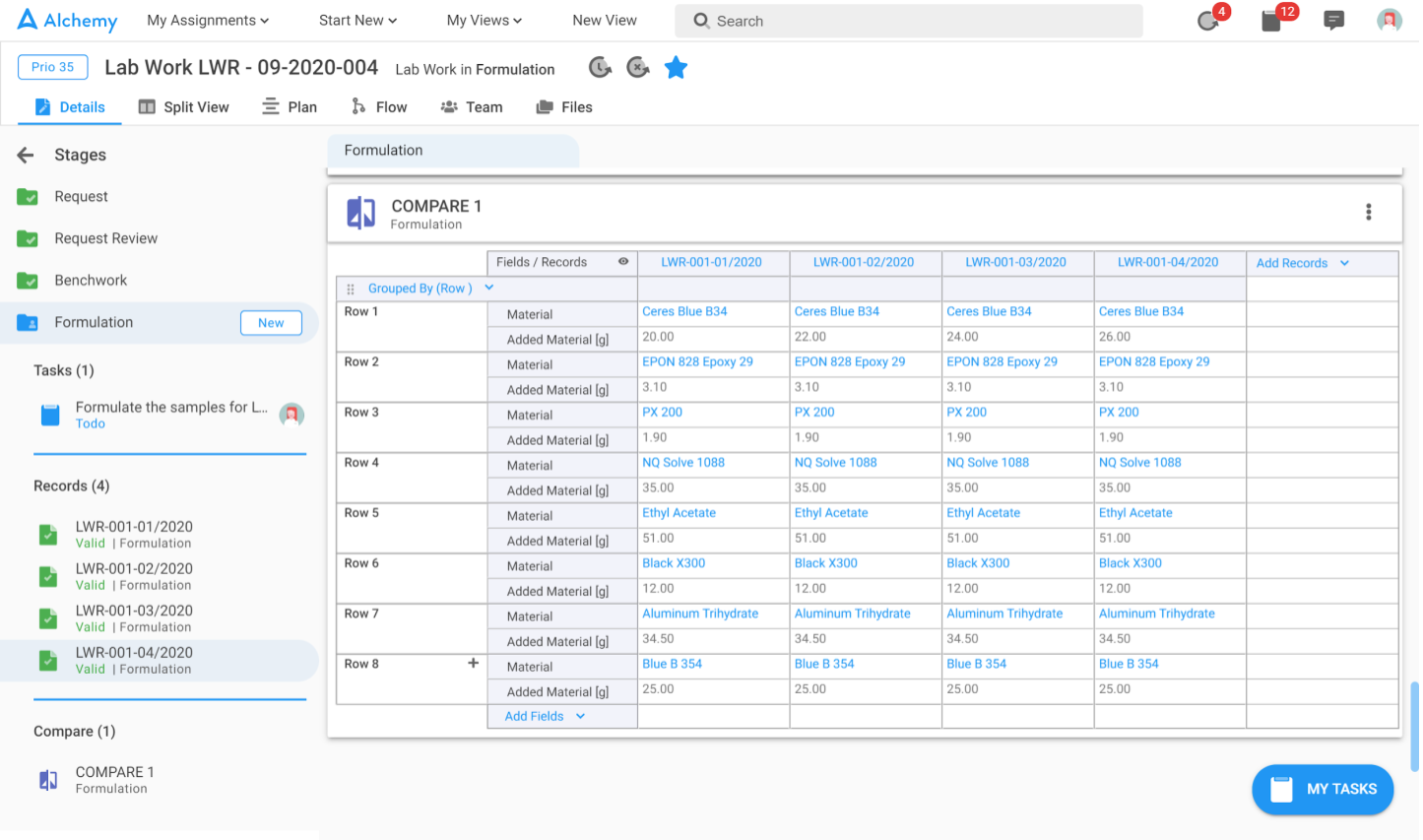Screen dimensions: 1423x840
Task: Open LWR-001-02/2020 column header link
Action: tap(864, 262)
